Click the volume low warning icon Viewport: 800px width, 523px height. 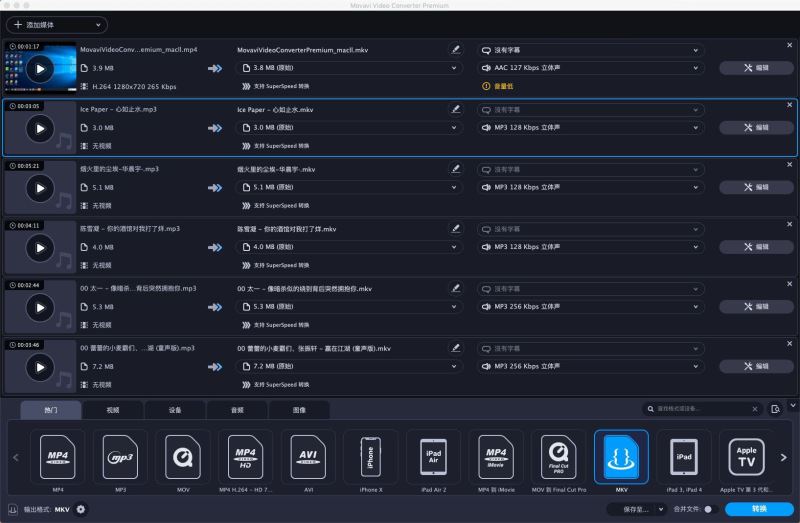point(486,86)
